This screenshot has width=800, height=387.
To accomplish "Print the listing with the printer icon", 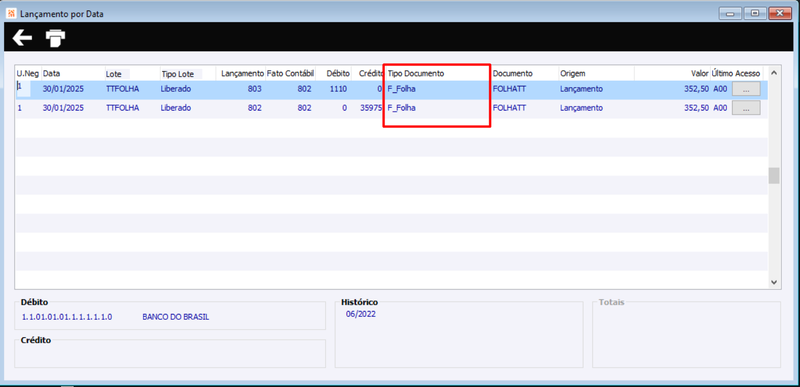I will click(x=56, y=38).
